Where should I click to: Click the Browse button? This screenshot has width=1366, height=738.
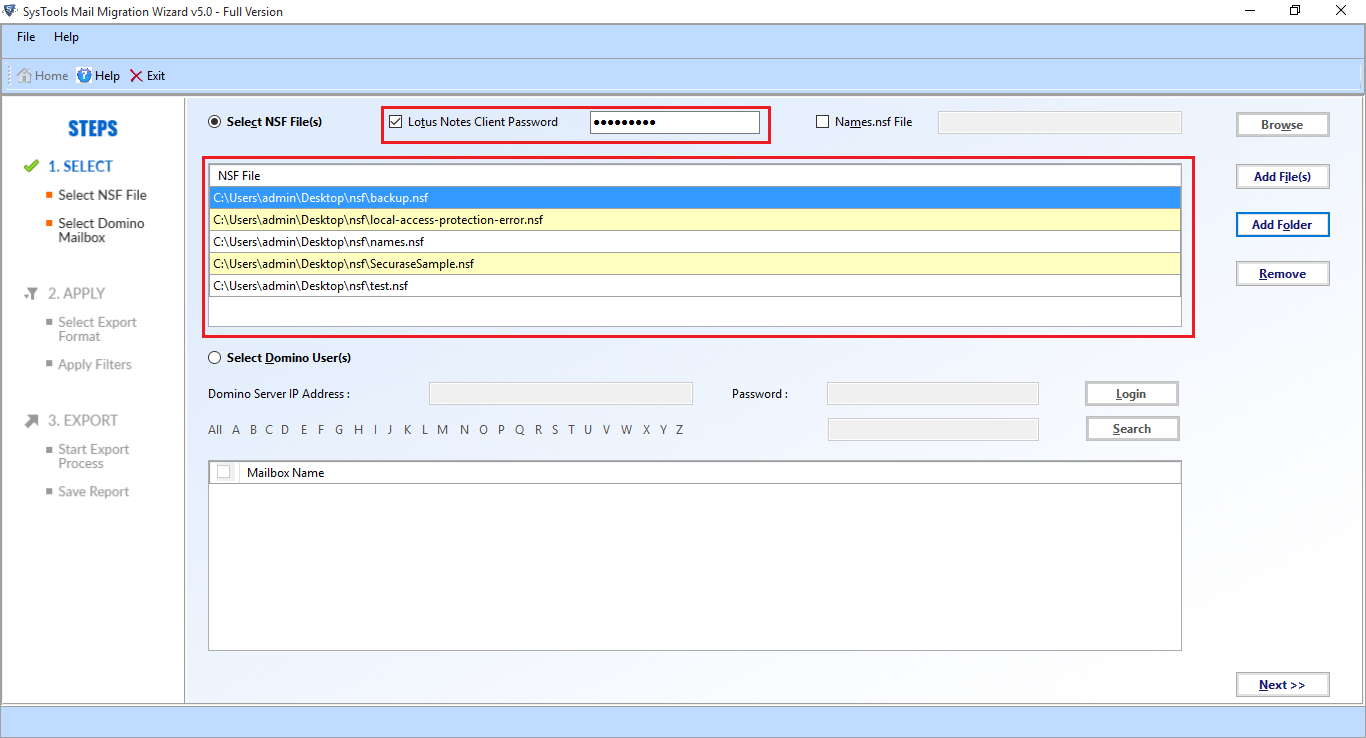pos(1283,125)
